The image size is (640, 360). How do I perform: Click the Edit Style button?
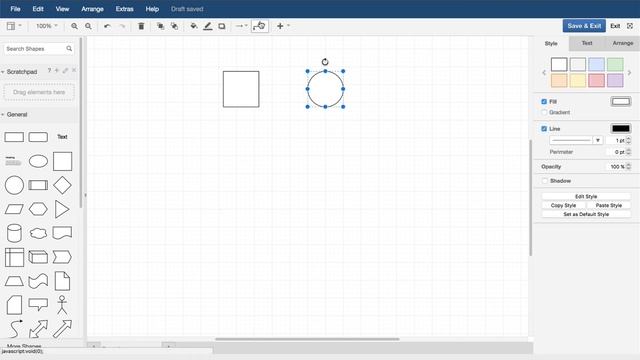tap(586, 196)
